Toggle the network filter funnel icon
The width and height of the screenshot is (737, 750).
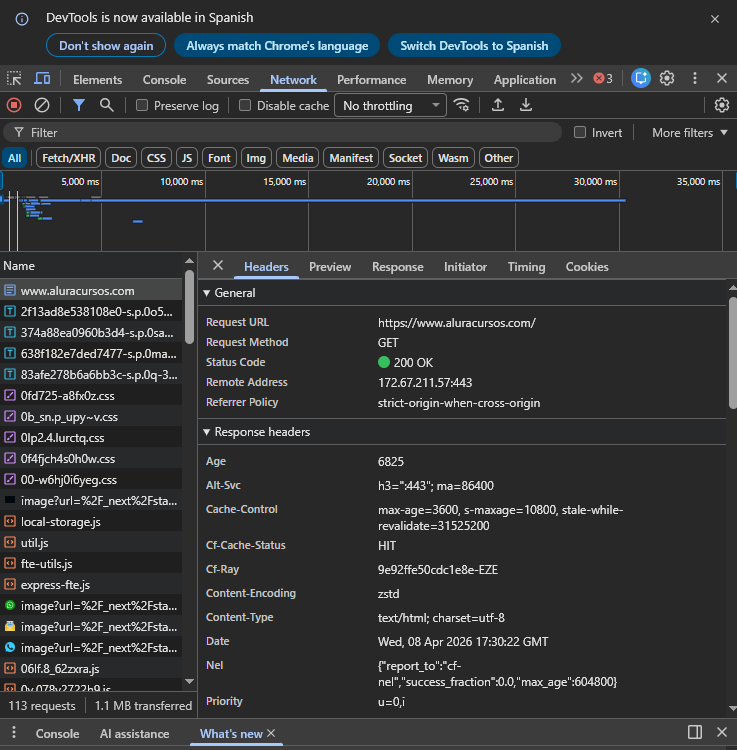[x=78, y=105]
